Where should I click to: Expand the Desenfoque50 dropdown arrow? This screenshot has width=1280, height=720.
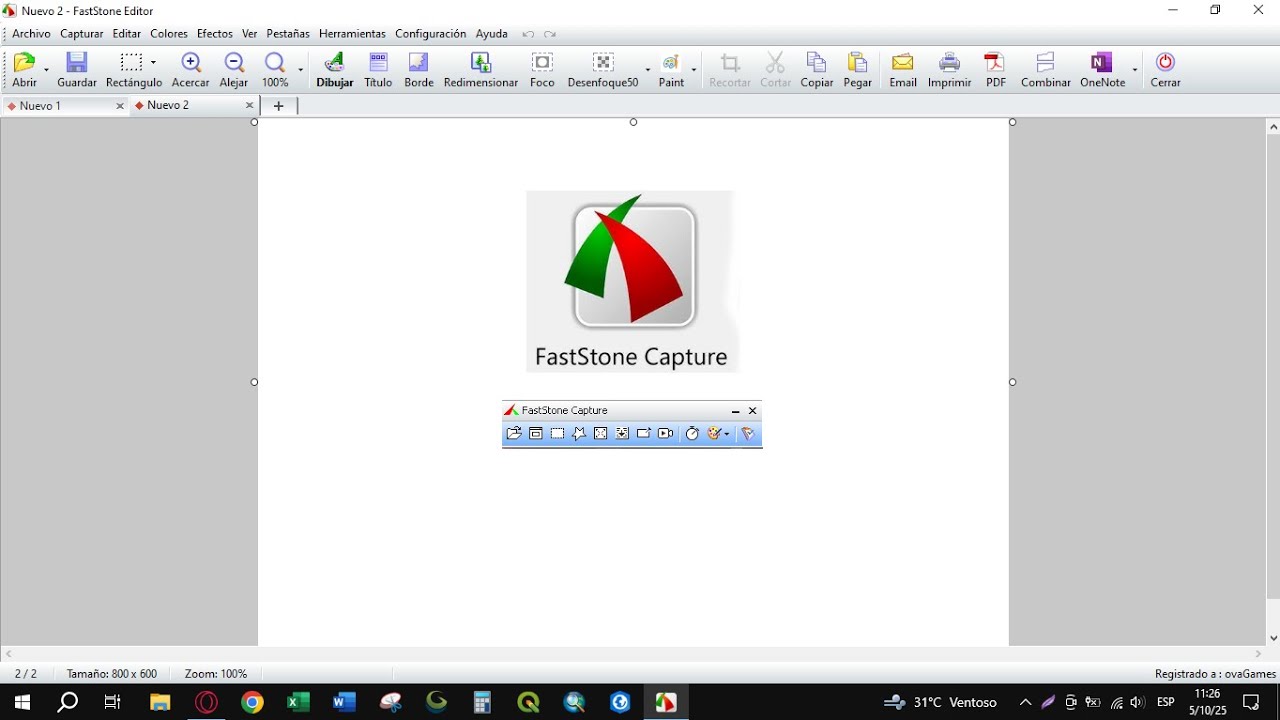pyautogui.click(x=647, y=70)
